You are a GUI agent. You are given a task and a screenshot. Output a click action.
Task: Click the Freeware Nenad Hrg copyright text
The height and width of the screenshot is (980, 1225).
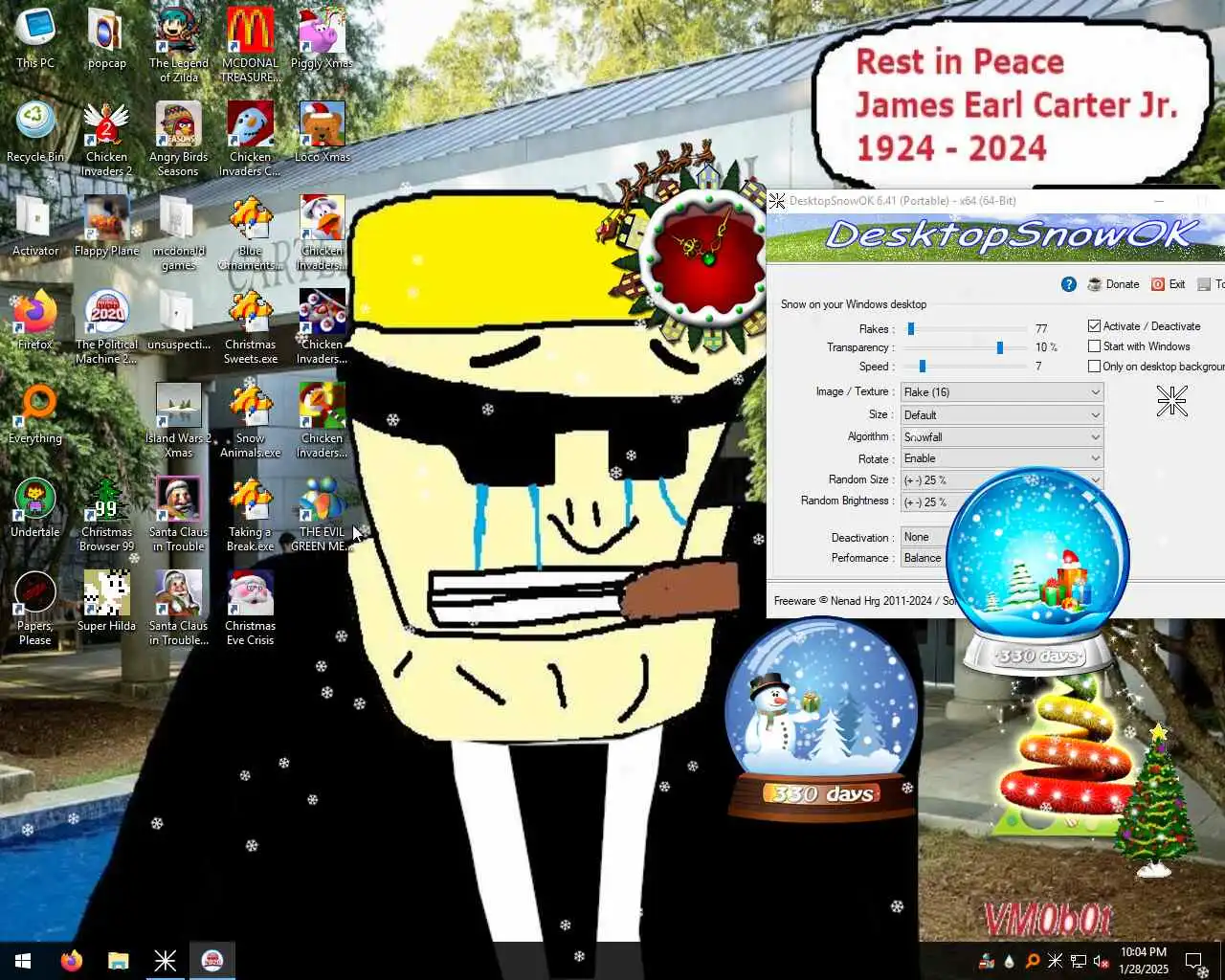[x=864, y=601]
